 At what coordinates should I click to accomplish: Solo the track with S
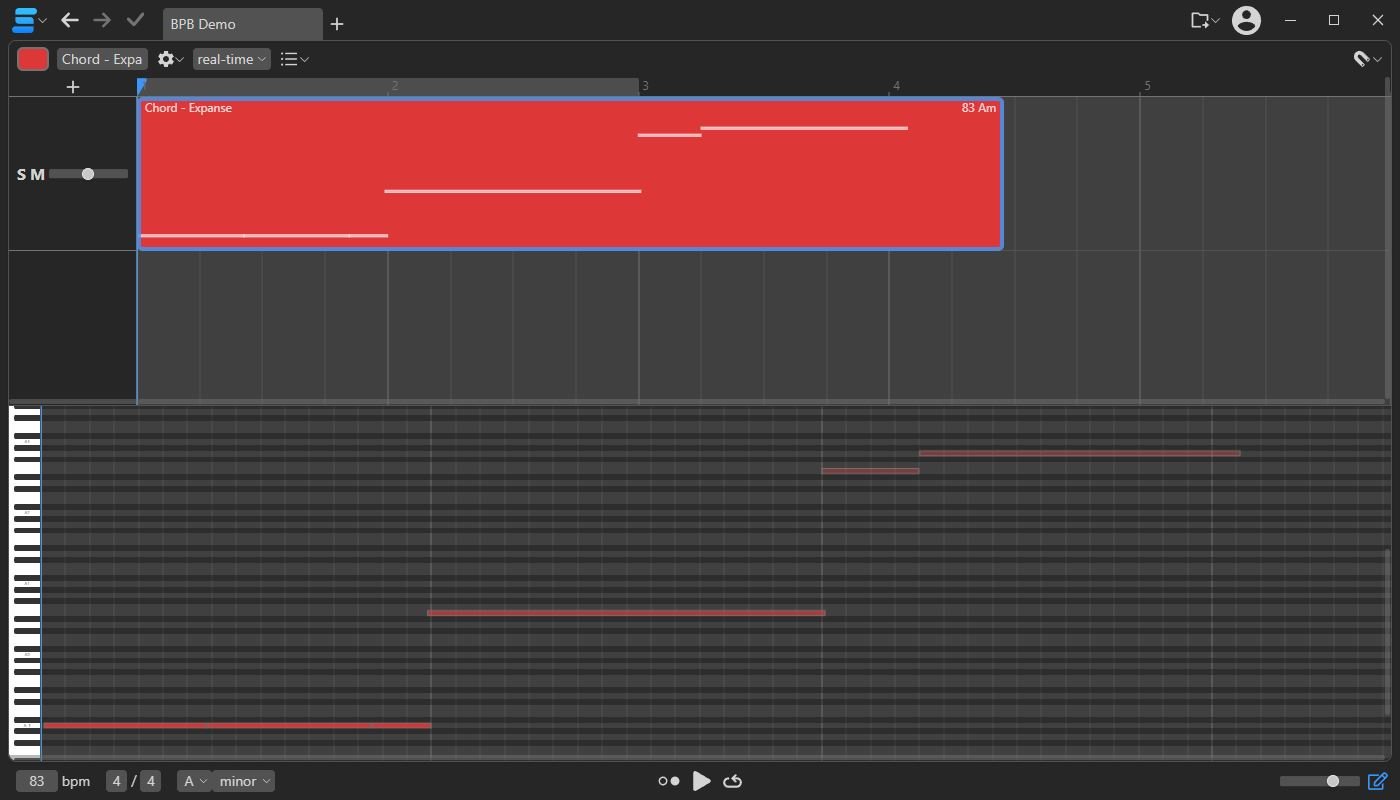click(22, 175)
